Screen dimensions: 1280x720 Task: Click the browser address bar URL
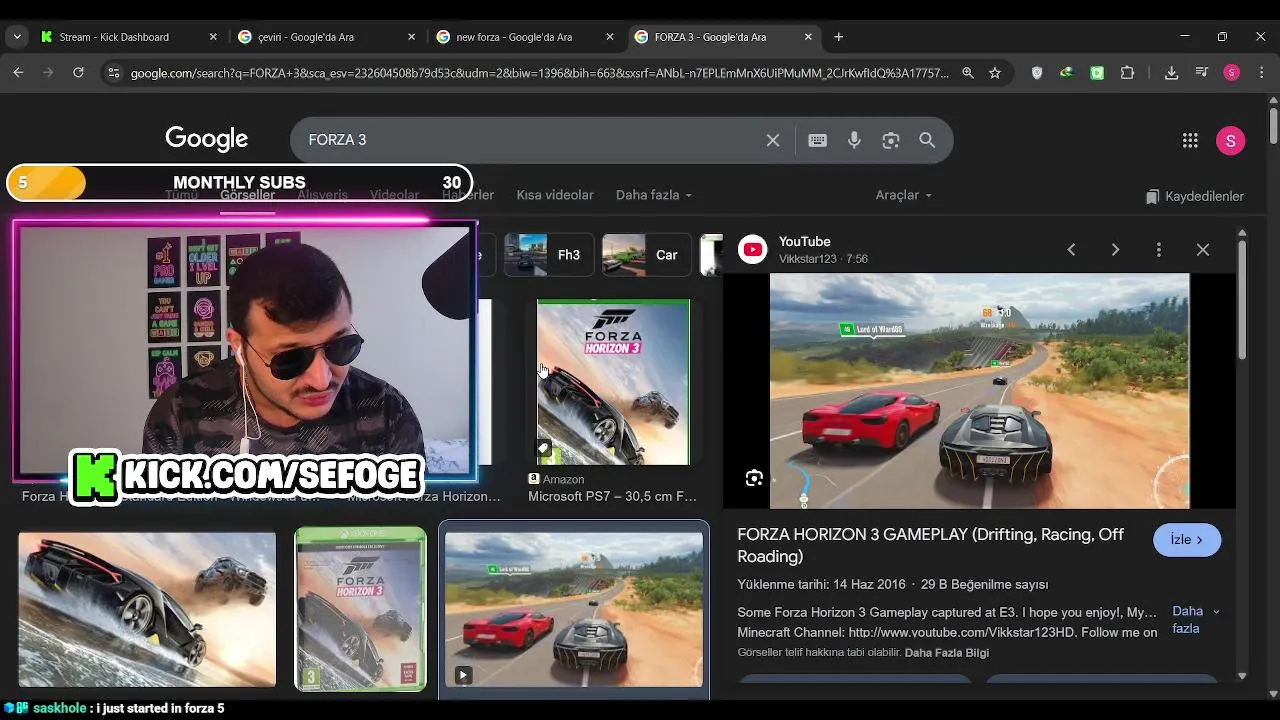point(538,73)
